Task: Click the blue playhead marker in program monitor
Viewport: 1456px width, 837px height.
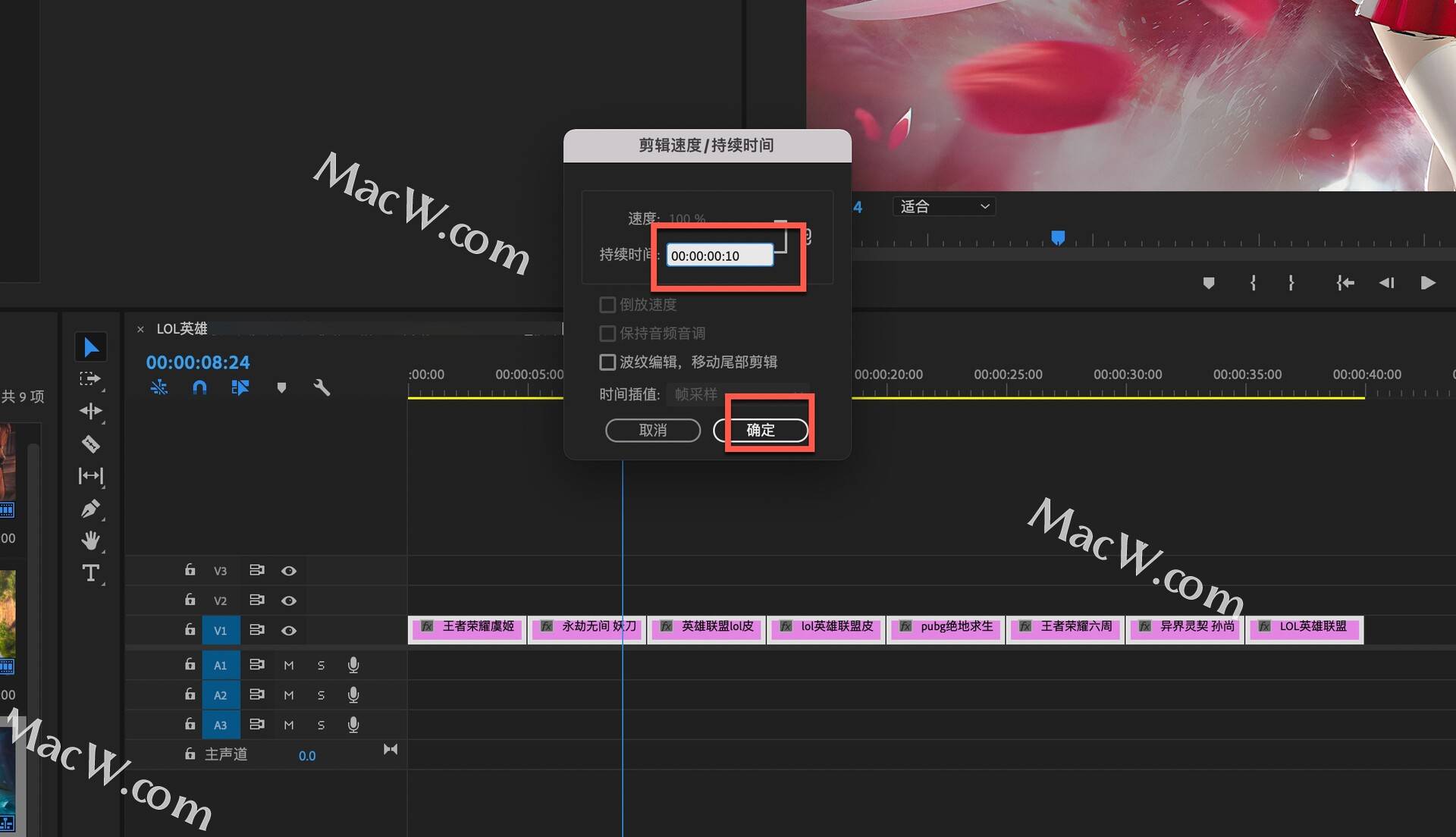Action: coord(1058,238)
